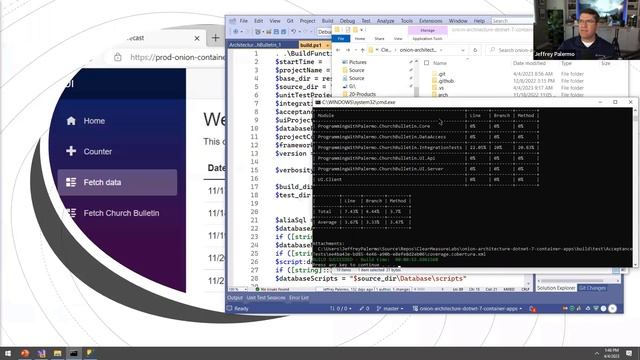Expand File Explorer address history dropdown

tap(462, 50)
